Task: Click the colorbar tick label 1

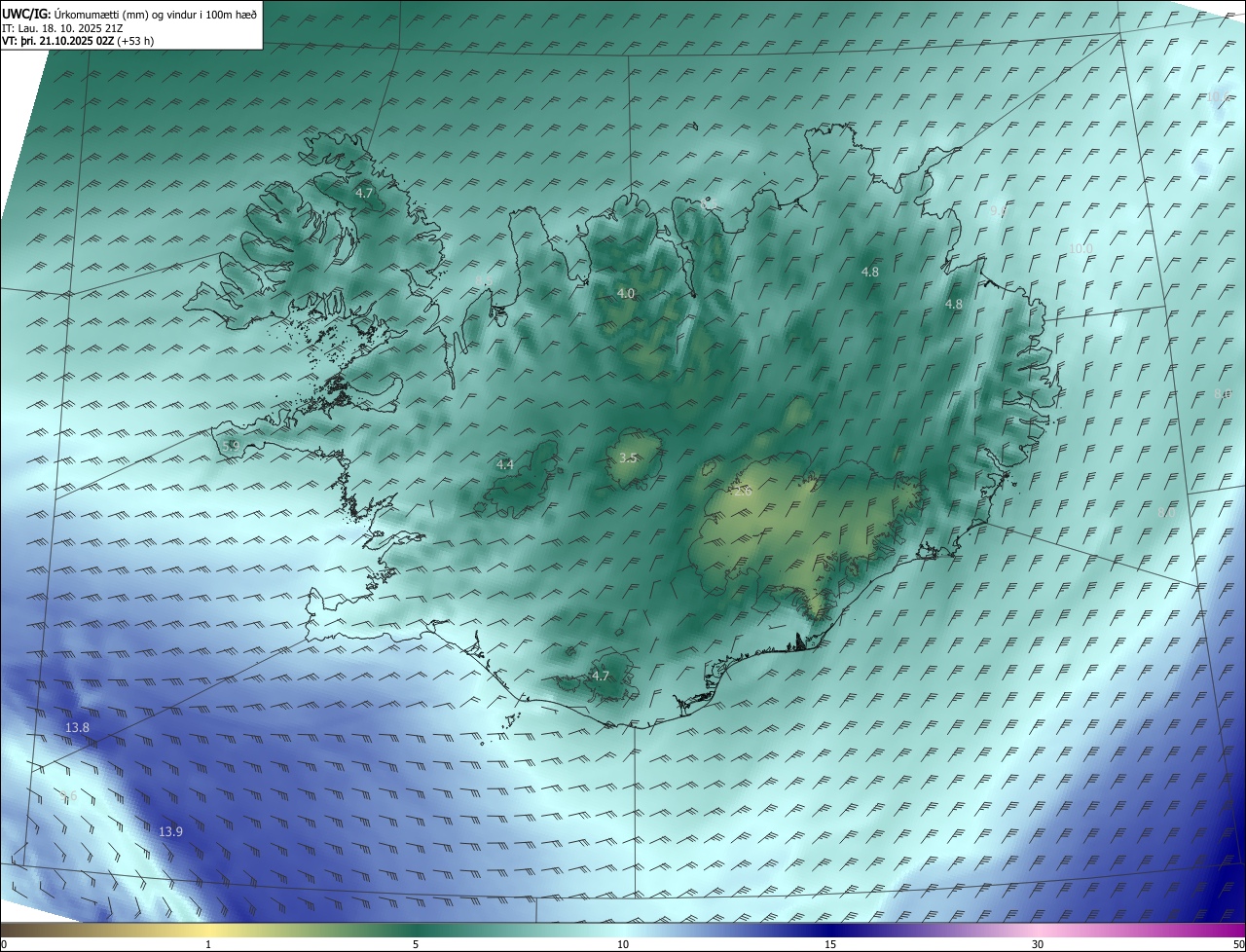Action: [x=209, y=944]
